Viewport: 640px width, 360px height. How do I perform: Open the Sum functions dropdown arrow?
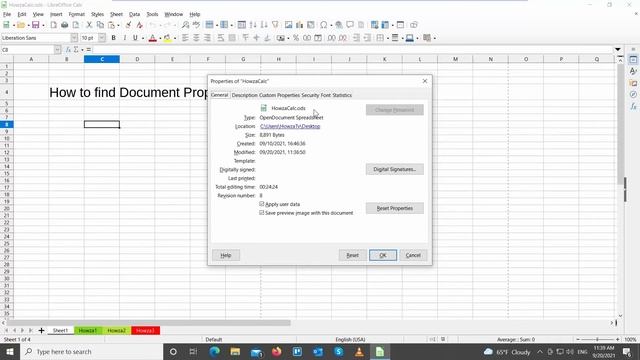82,50
